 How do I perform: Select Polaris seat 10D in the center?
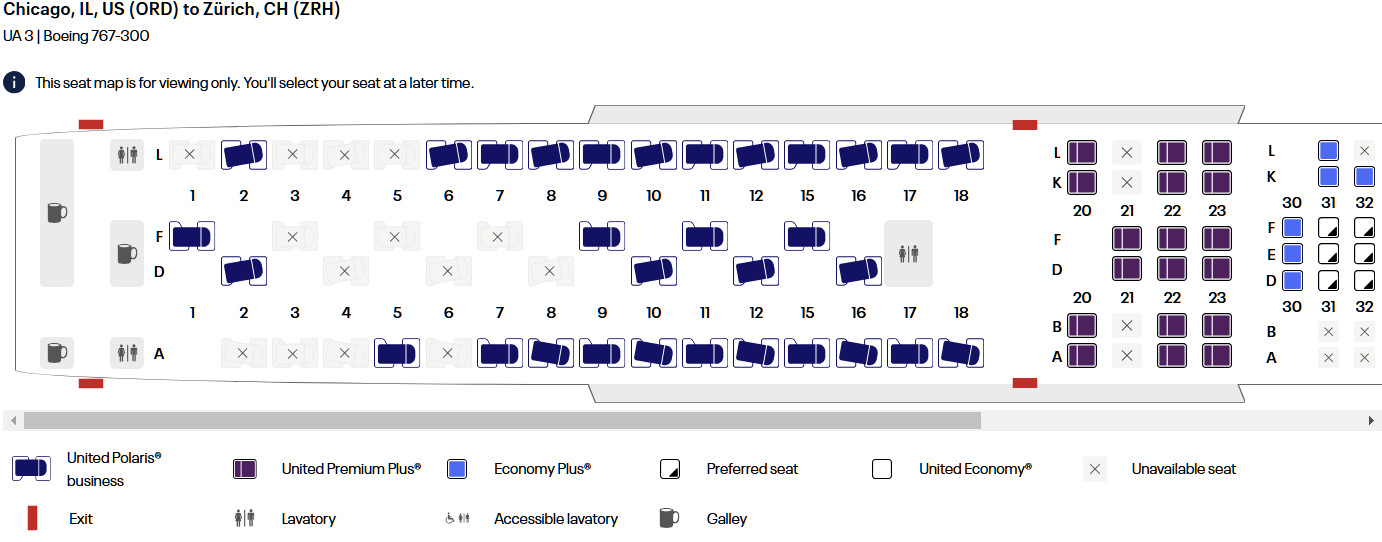(x=653, y=271)
